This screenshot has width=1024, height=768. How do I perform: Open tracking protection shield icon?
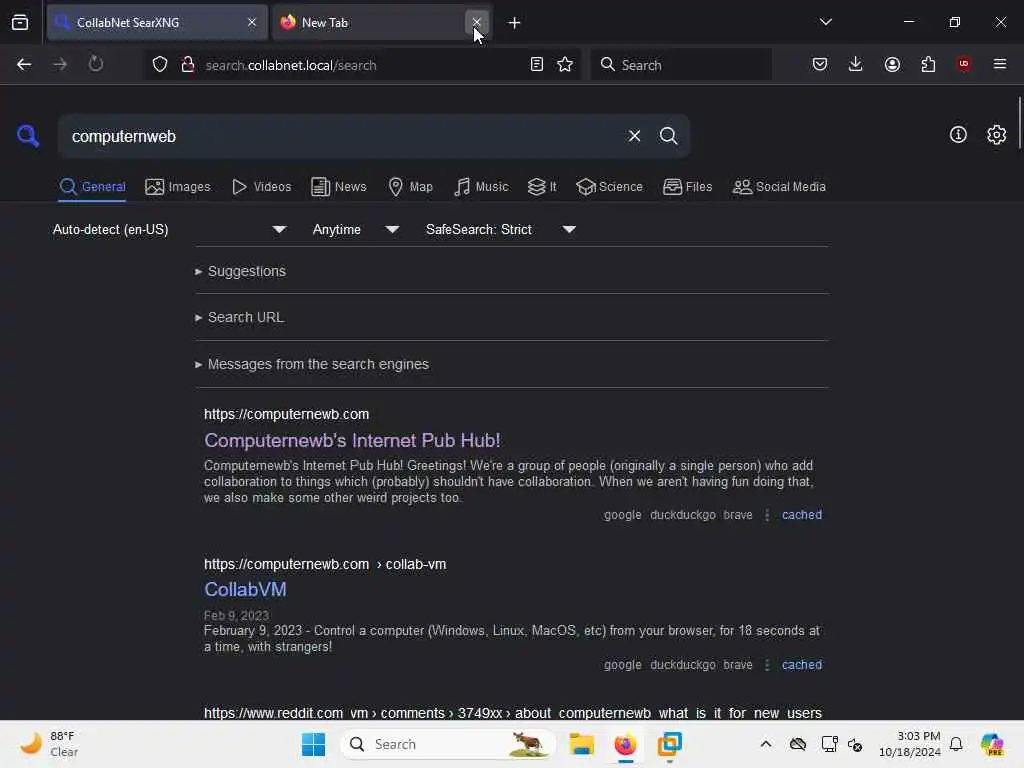point(160,64)
